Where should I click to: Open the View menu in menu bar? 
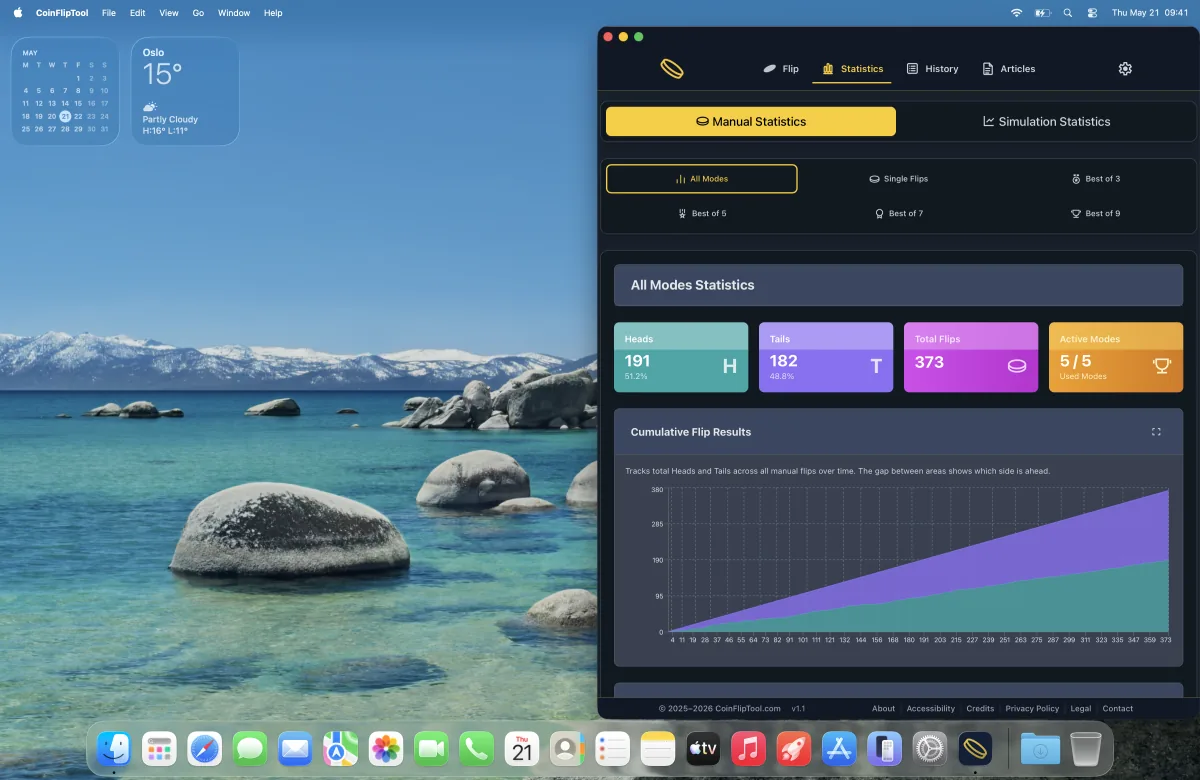coord(169,13)
